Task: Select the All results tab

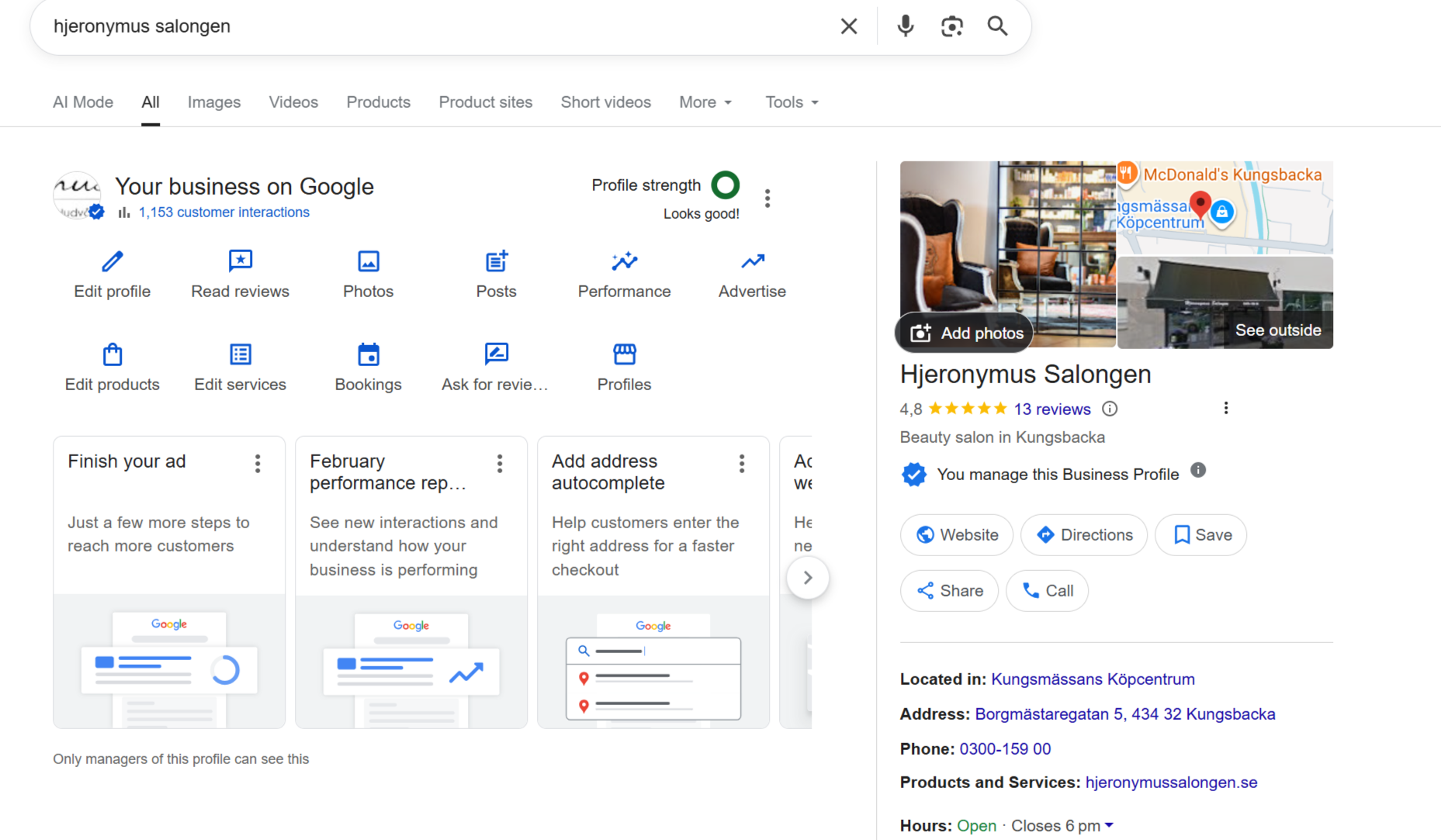Action: coord(151,102)
